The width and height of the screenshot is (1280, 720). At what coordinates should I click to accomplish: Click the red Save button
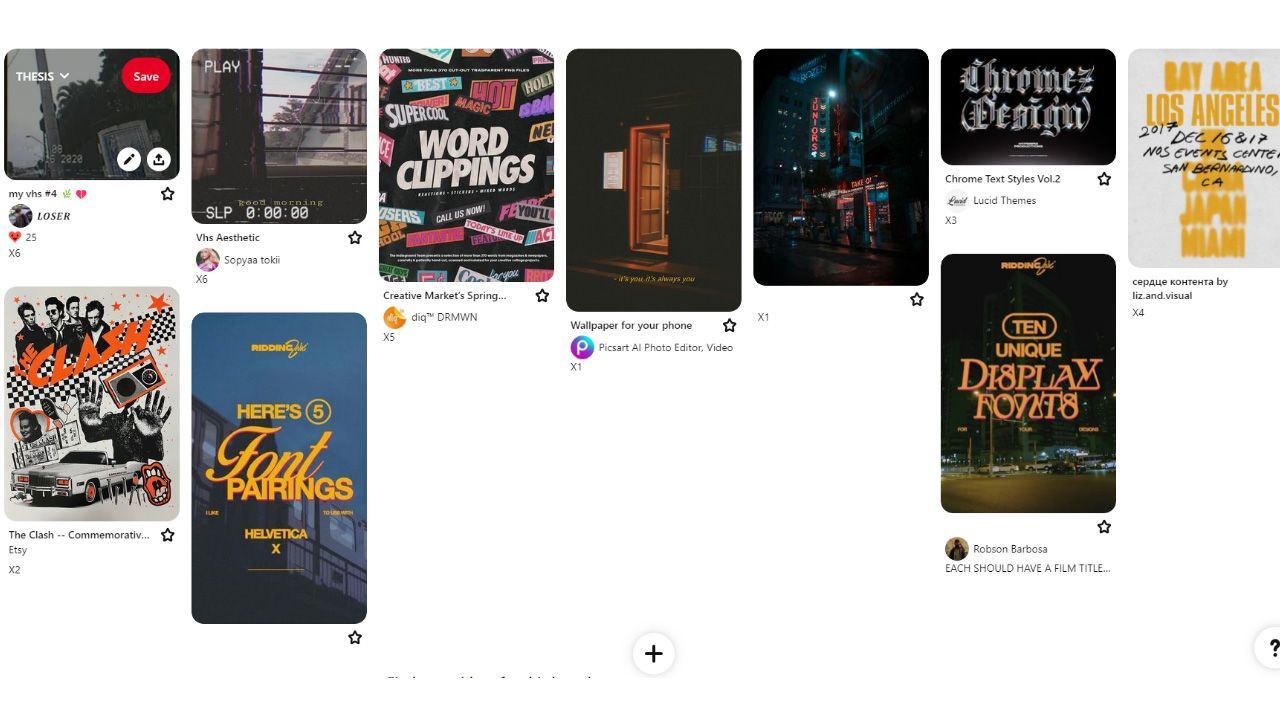pyautogui.click(x=146, y=76)
